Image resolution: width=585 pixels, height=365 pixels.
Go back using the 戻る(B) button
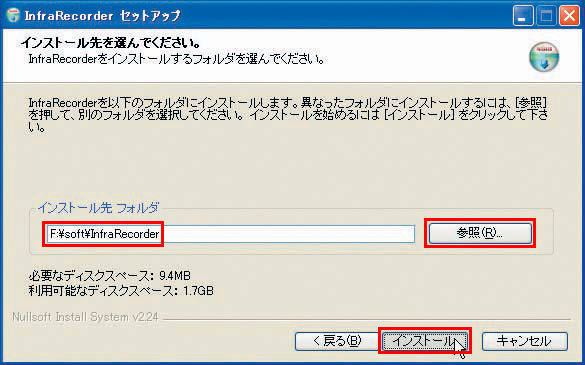click(337, 341)
